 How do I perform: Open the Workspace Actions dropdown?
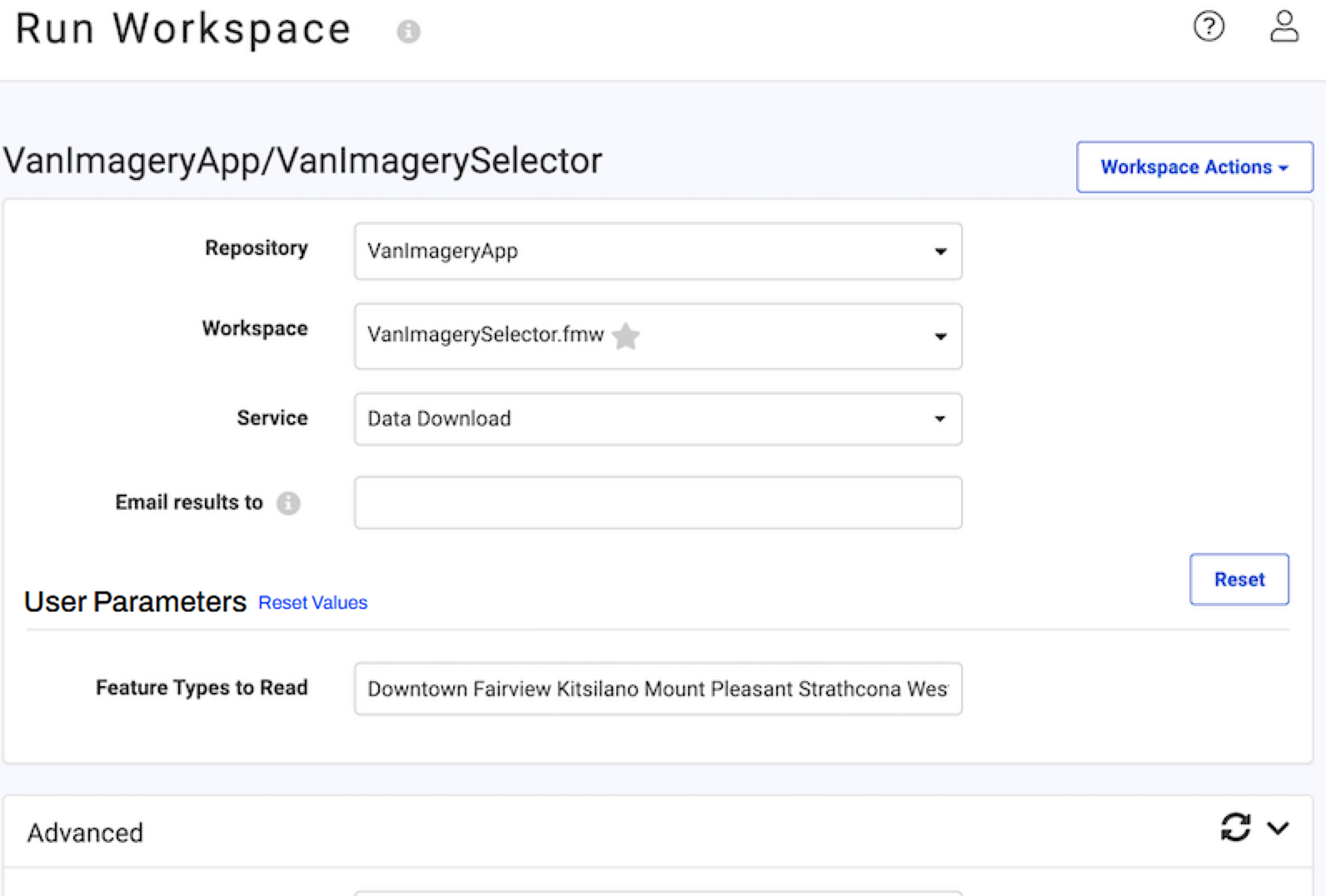click(x=1194, y=167)
